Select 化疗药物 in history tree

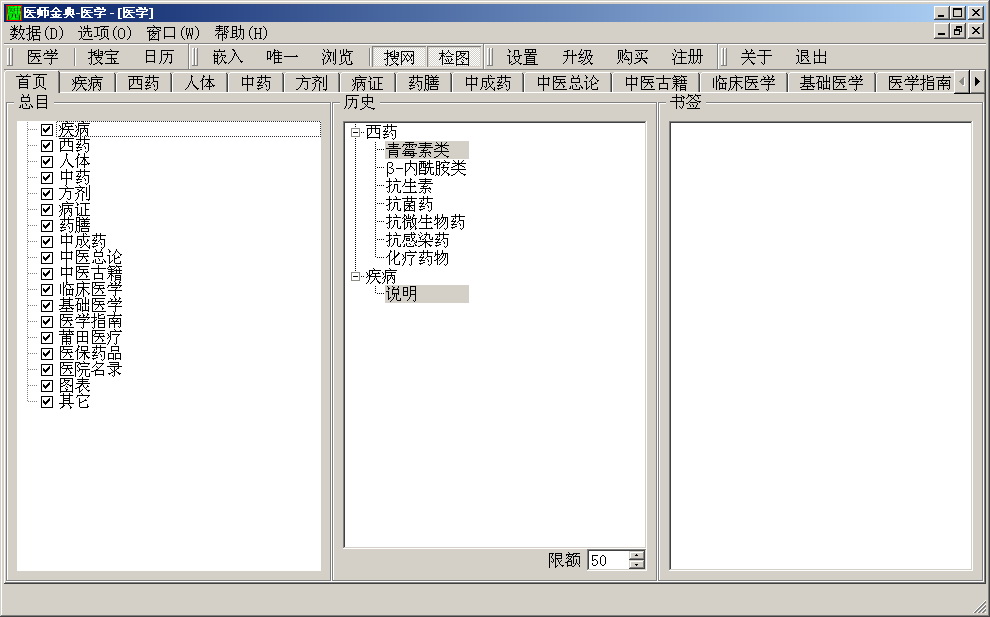[417, 258]
